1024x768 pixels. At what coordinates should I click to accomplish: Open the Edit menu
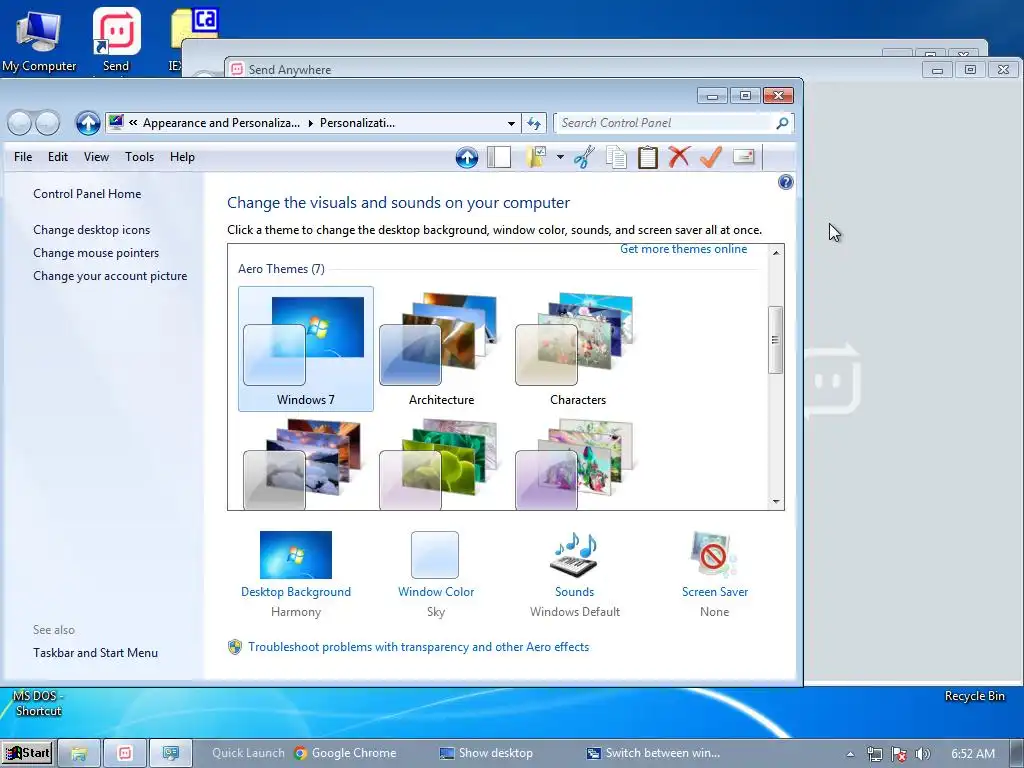click(x=57, y=157)
